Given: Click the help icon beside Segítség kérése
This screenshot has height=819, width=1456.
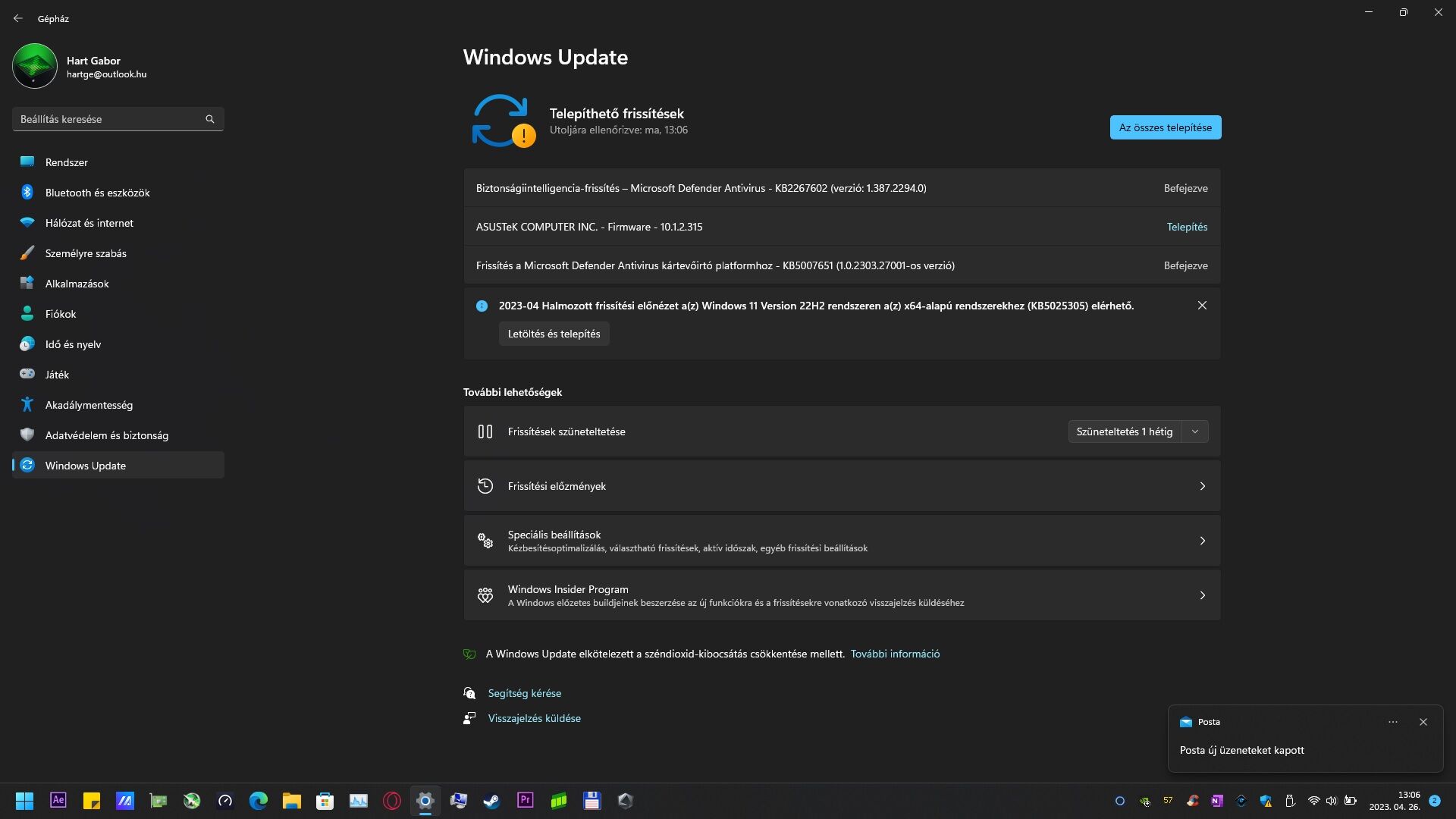Looking at the screenshot, I should [x=469, y=693].
